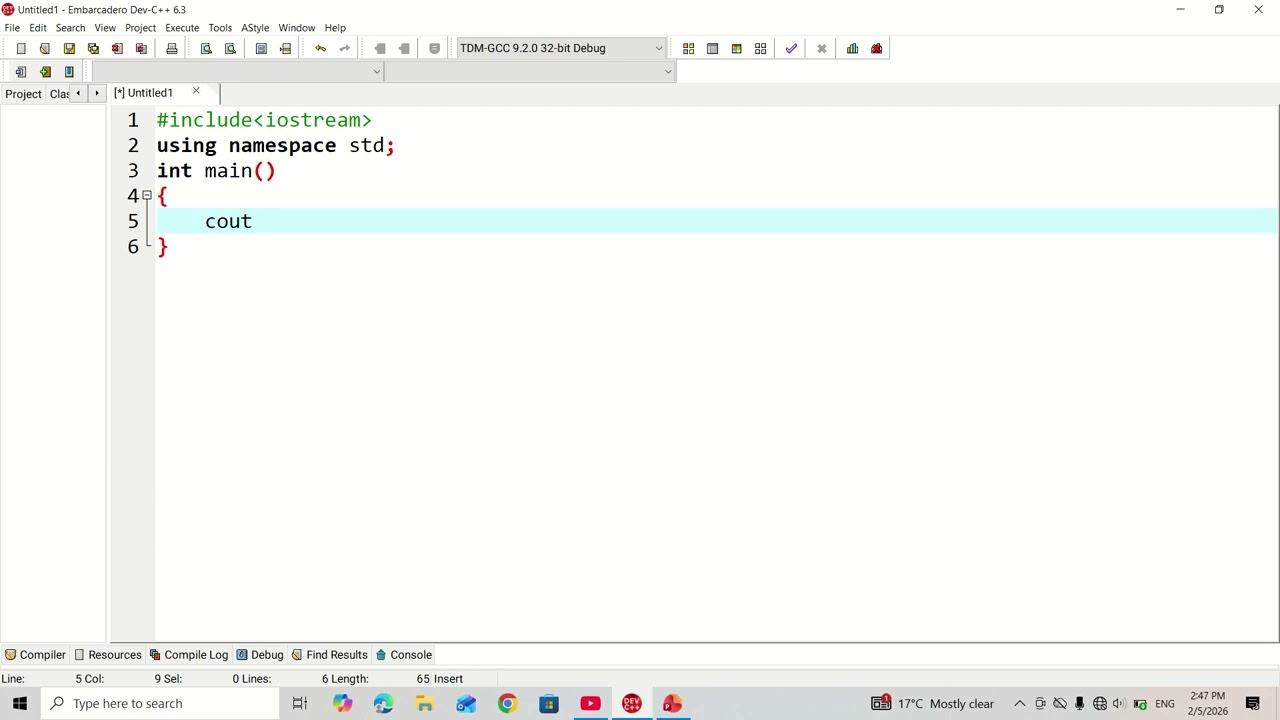Click the Open file toolbar icon
The width and height of the screenshot is (1280, 720).
coord(45,48)
